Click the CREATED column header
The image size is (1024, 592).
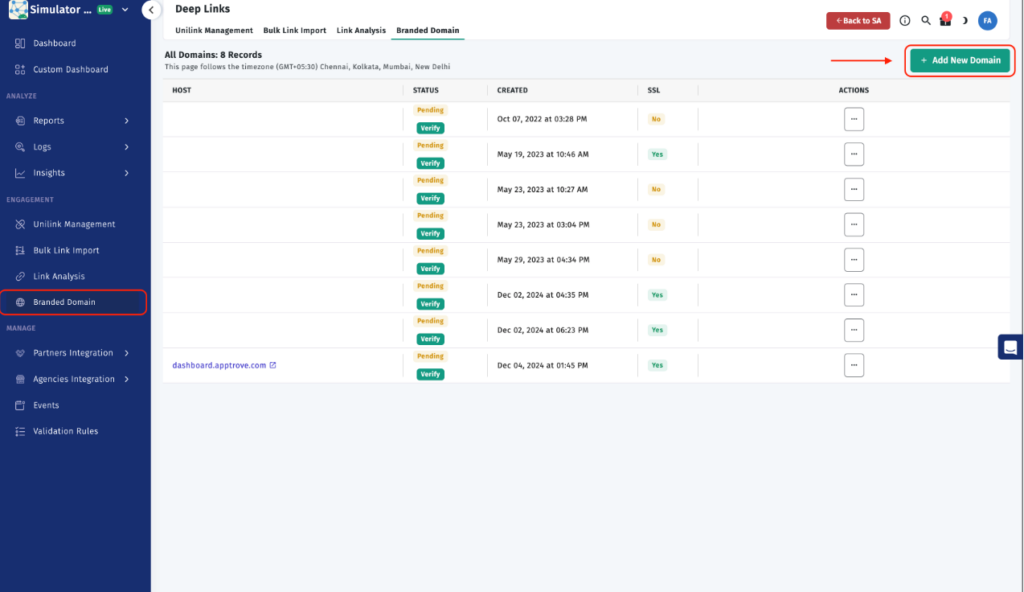coord(512,90)
